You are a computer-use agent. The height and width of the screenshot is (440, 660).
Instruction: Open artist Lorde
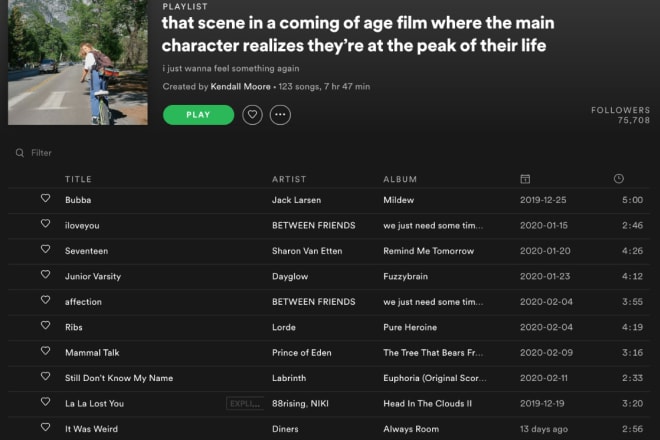[284, 327]
